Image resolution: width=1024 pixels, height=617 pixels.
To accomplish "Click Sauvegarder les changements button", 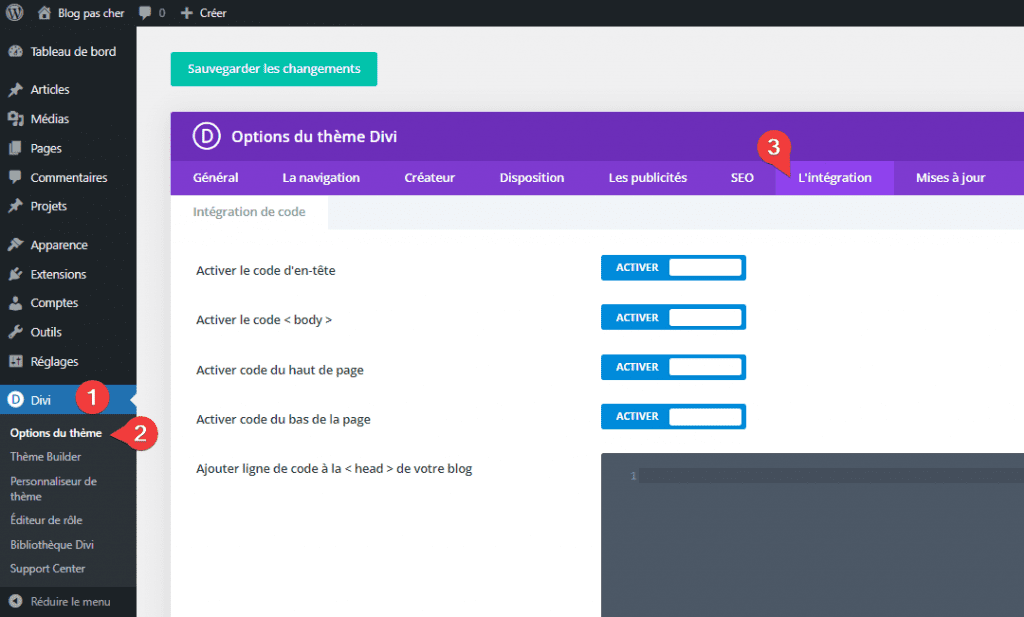I will 274,69.
